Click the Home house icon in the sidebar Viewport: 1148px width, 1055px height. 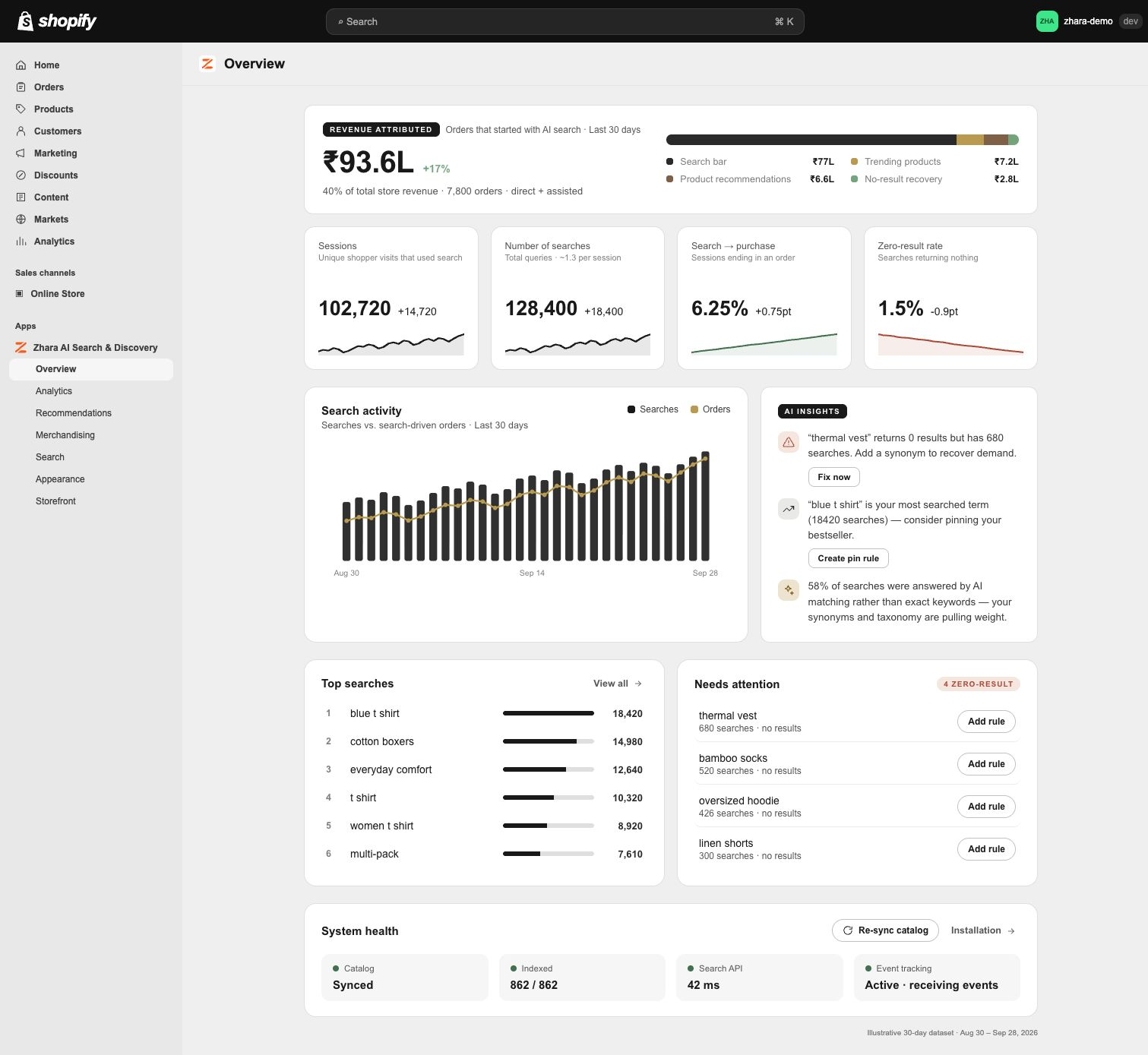[x=21, y=65]
